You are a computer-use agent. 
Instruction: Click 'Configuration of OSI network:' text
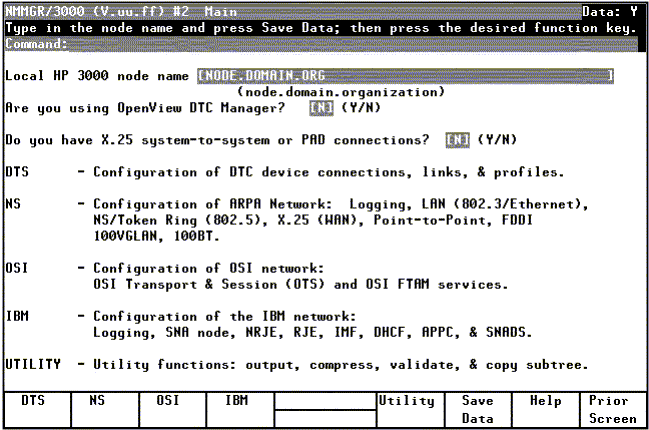click(209, 269)
